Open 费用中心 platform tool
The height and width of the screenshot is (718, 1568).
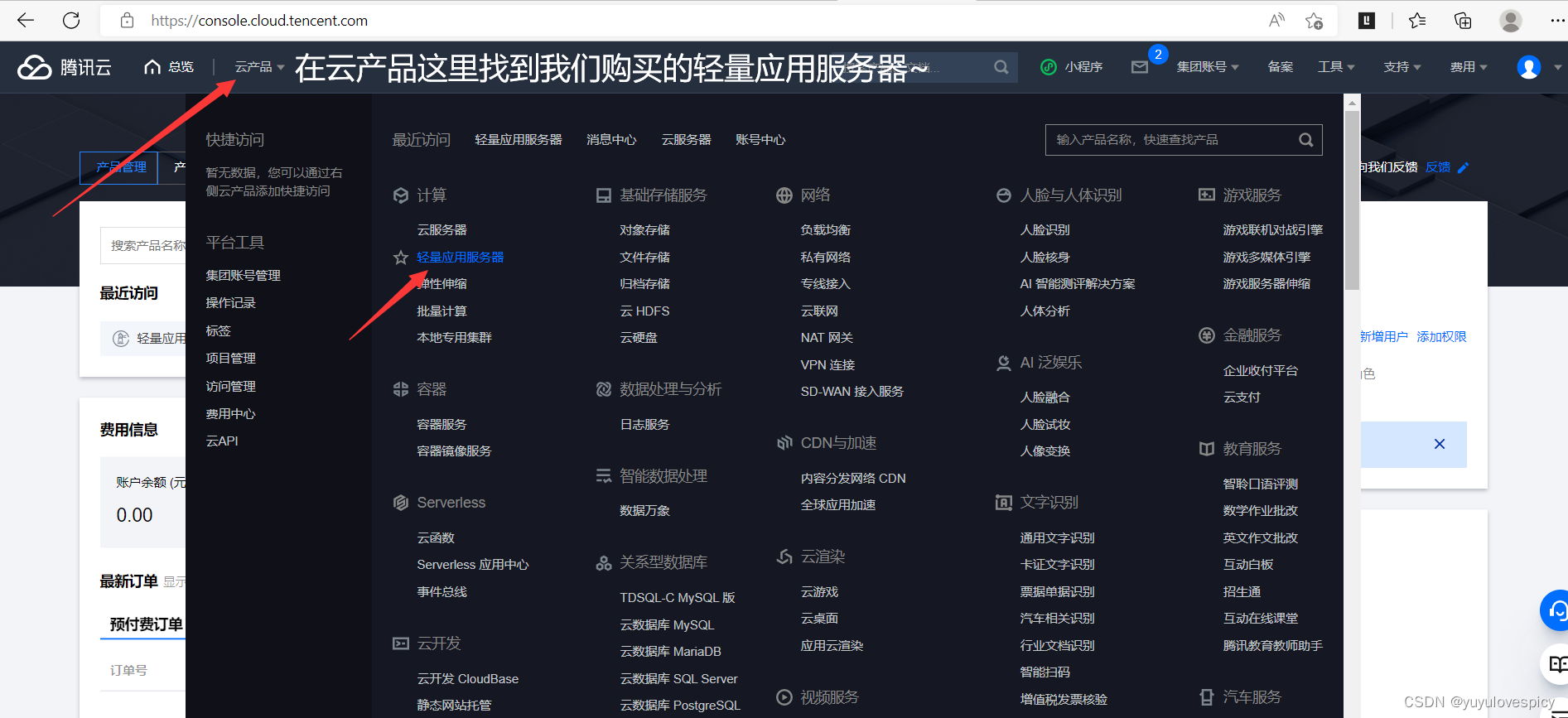[x=231, y=414]
